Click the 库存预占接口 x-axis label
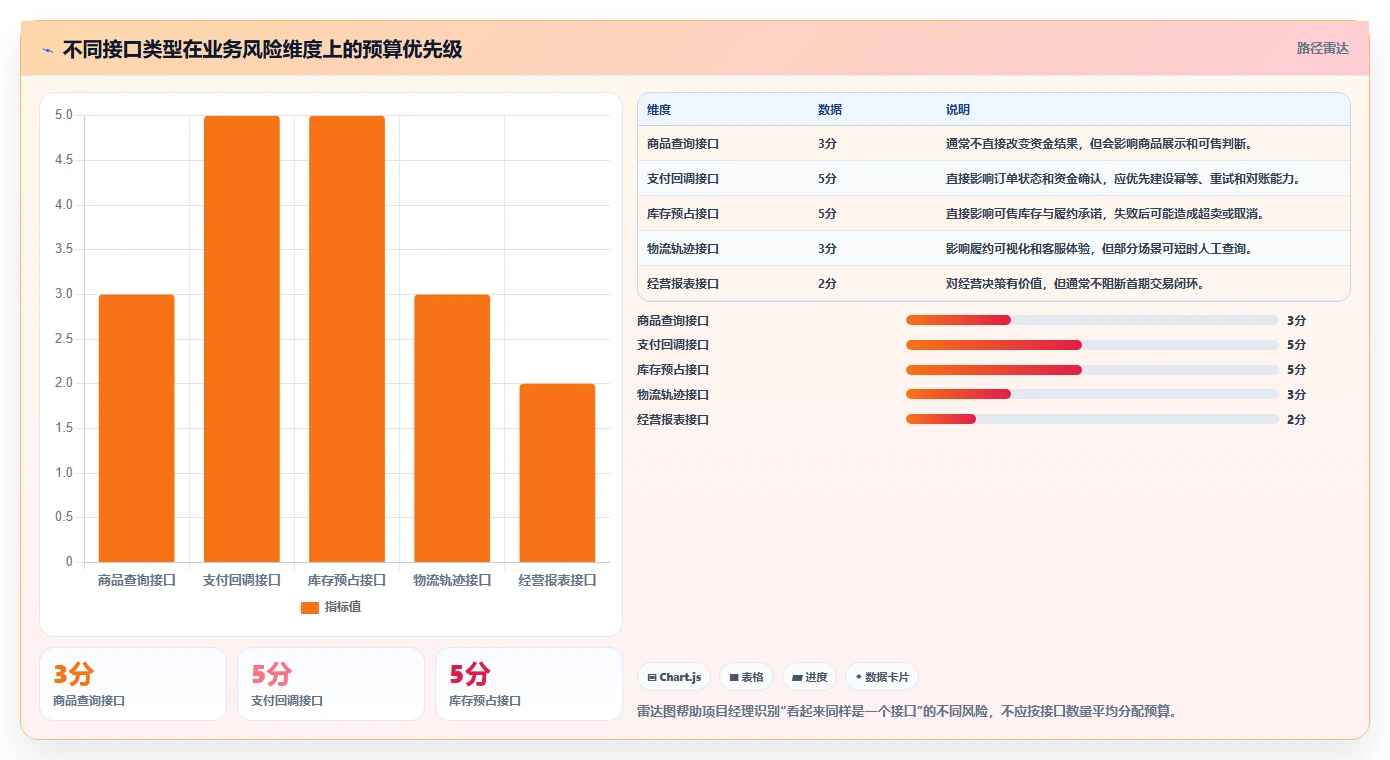This screenshot has height=760, width=1390. tap(347, 580)
